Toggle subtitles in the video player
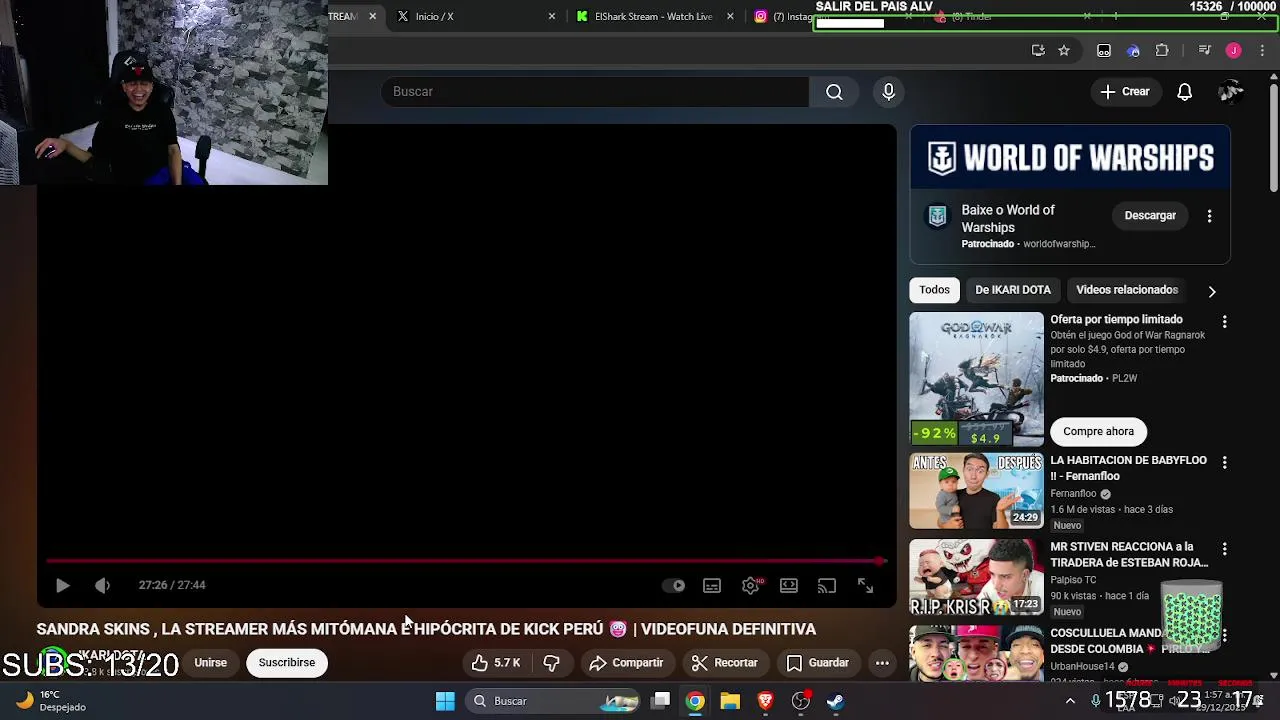This screenshot has height=720, width=1280. [x=712, y=586]
